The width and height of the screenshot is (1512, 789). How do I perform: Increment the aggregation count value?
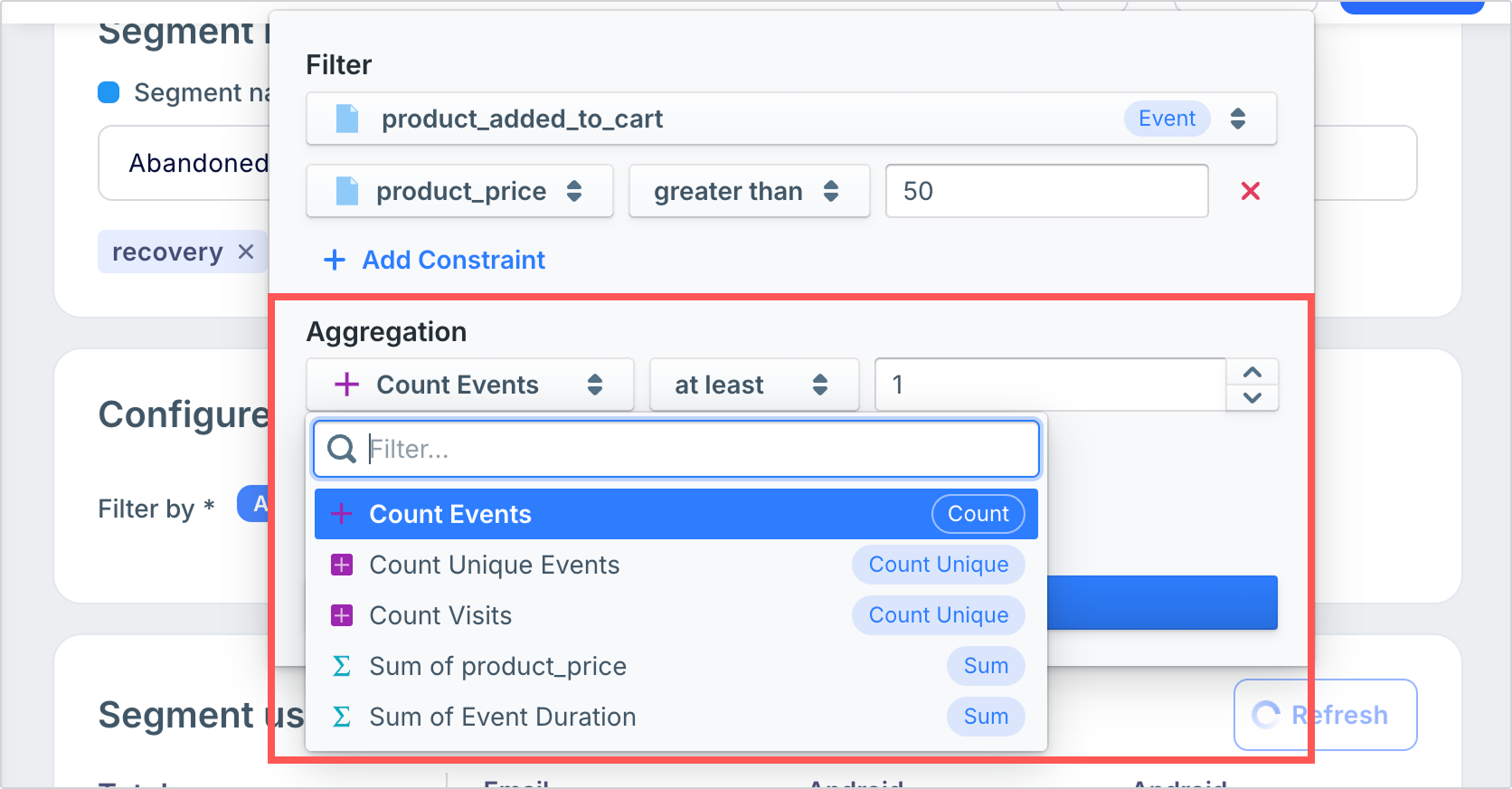tap(1252, 373)
